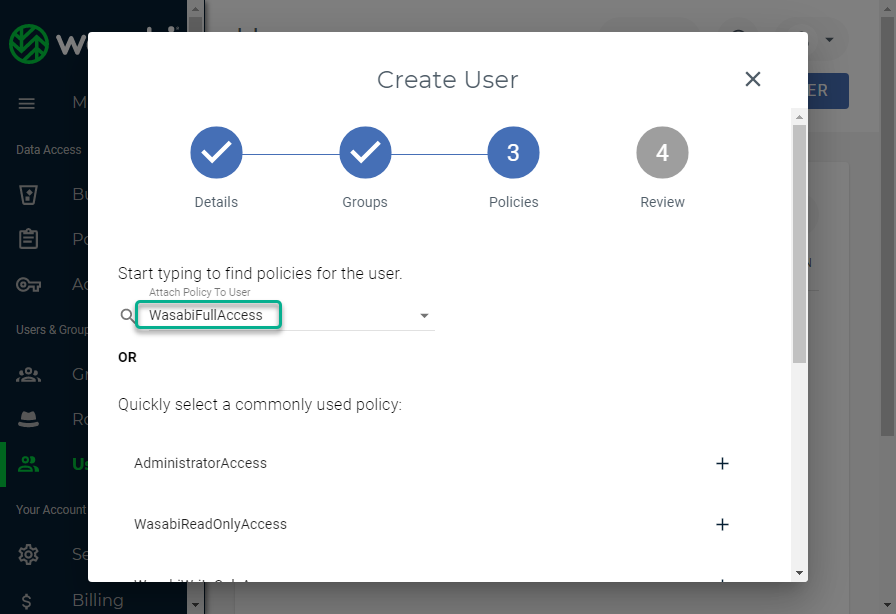The width and height of the screenshot is (896, 614).
Task: Open Groups via the people icon
Action: point(28,374)
